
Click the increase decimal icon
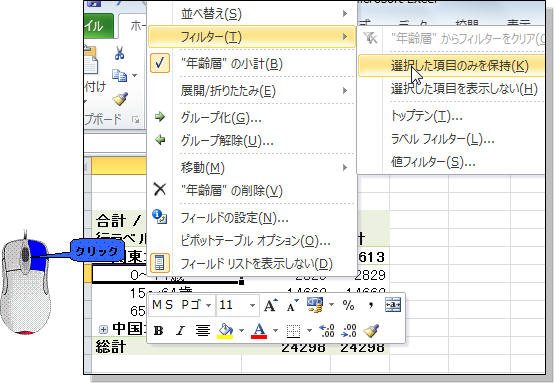point(327,331)
